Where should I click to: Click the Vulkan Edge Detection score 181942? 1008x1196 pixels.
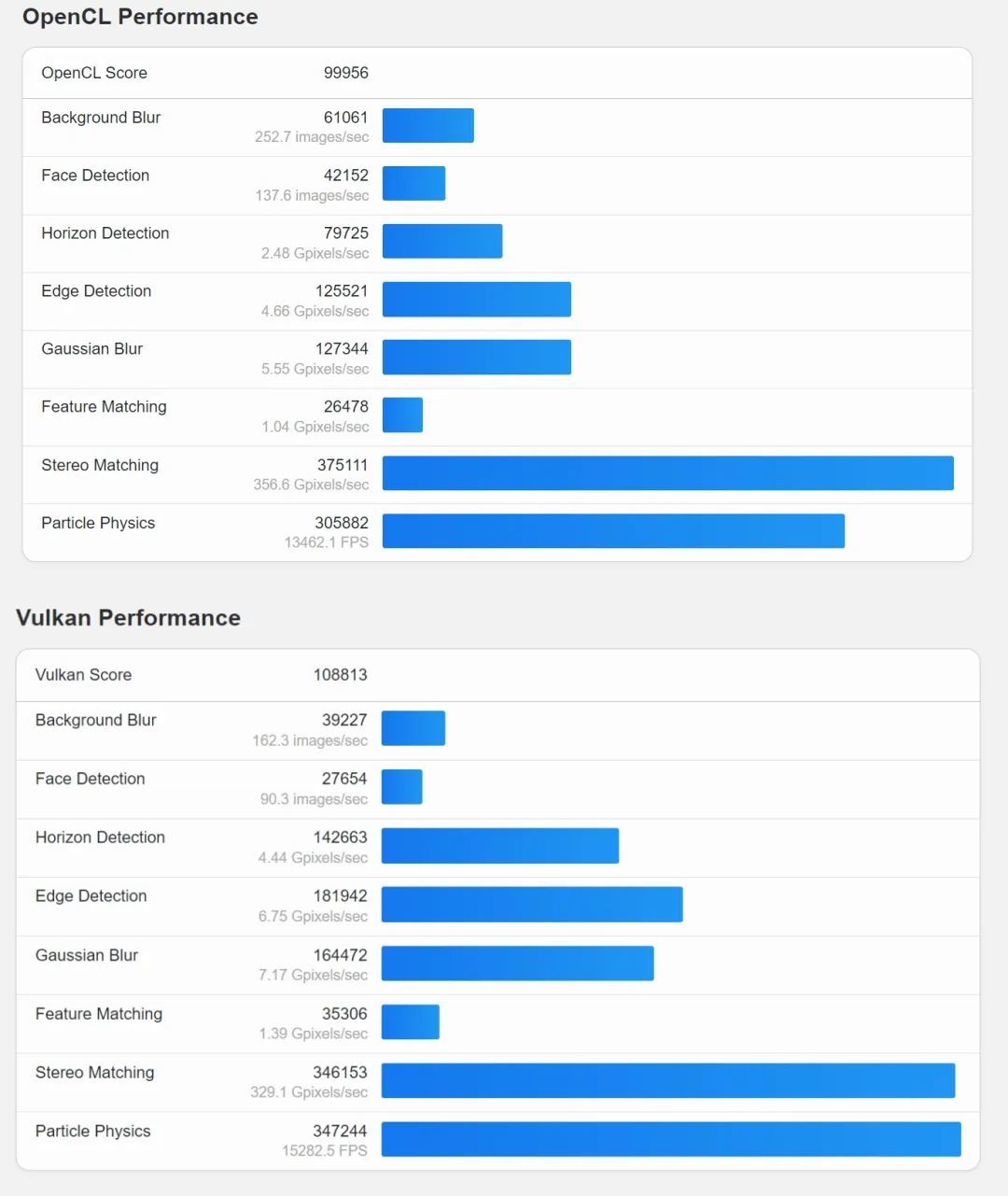pos(340,896)
